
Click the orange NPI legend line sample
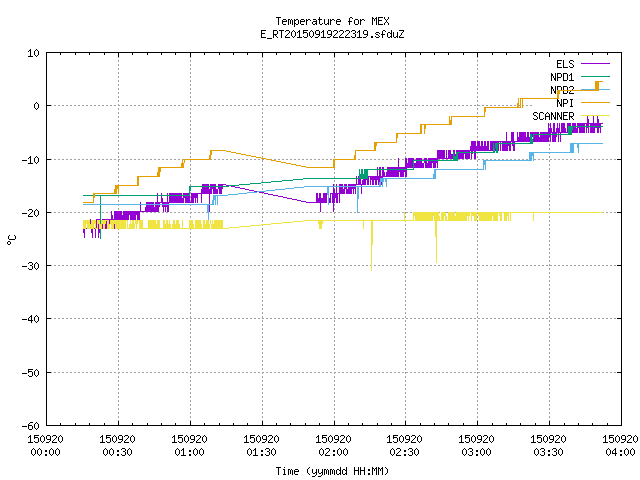[595, 102]
